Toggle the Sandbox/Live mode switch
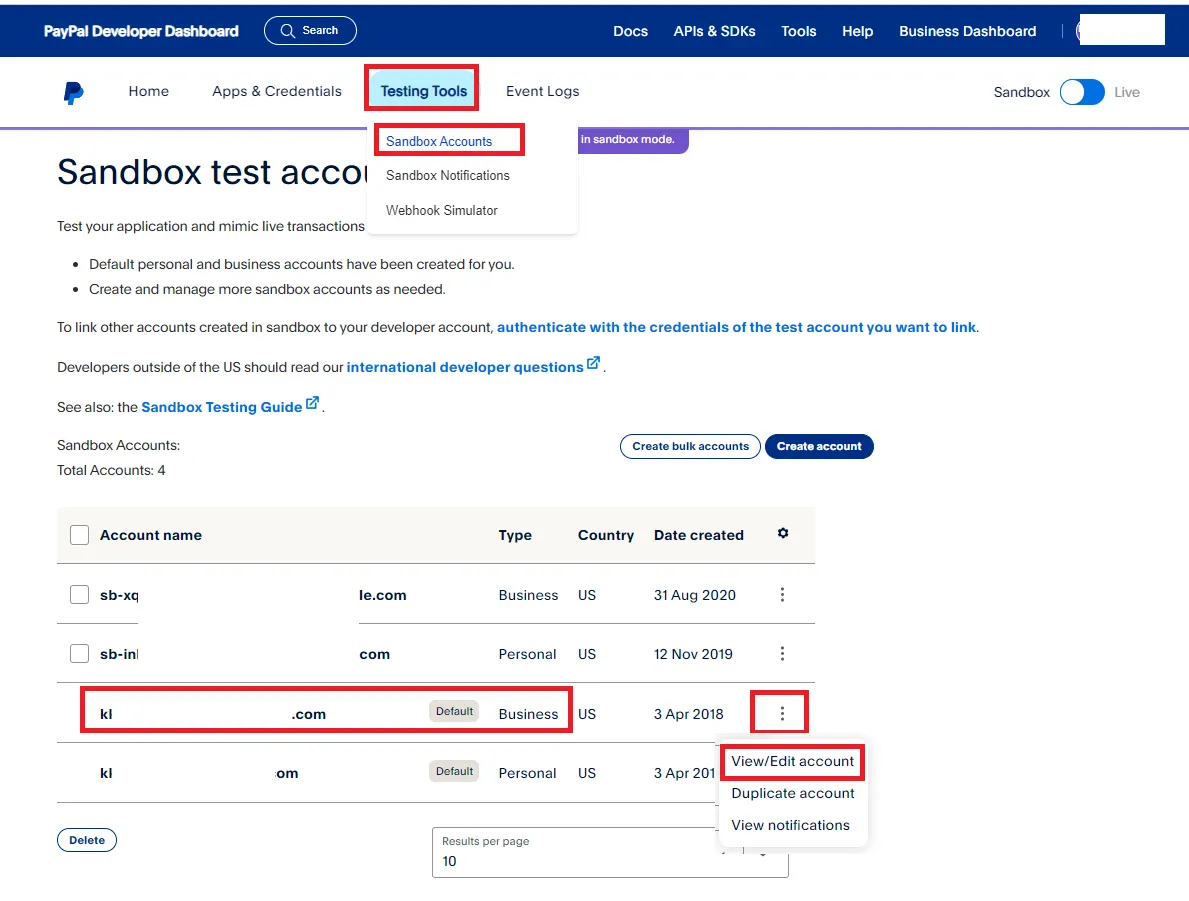Screen dimensions: 1189x901 click(x=1082, y=92)
